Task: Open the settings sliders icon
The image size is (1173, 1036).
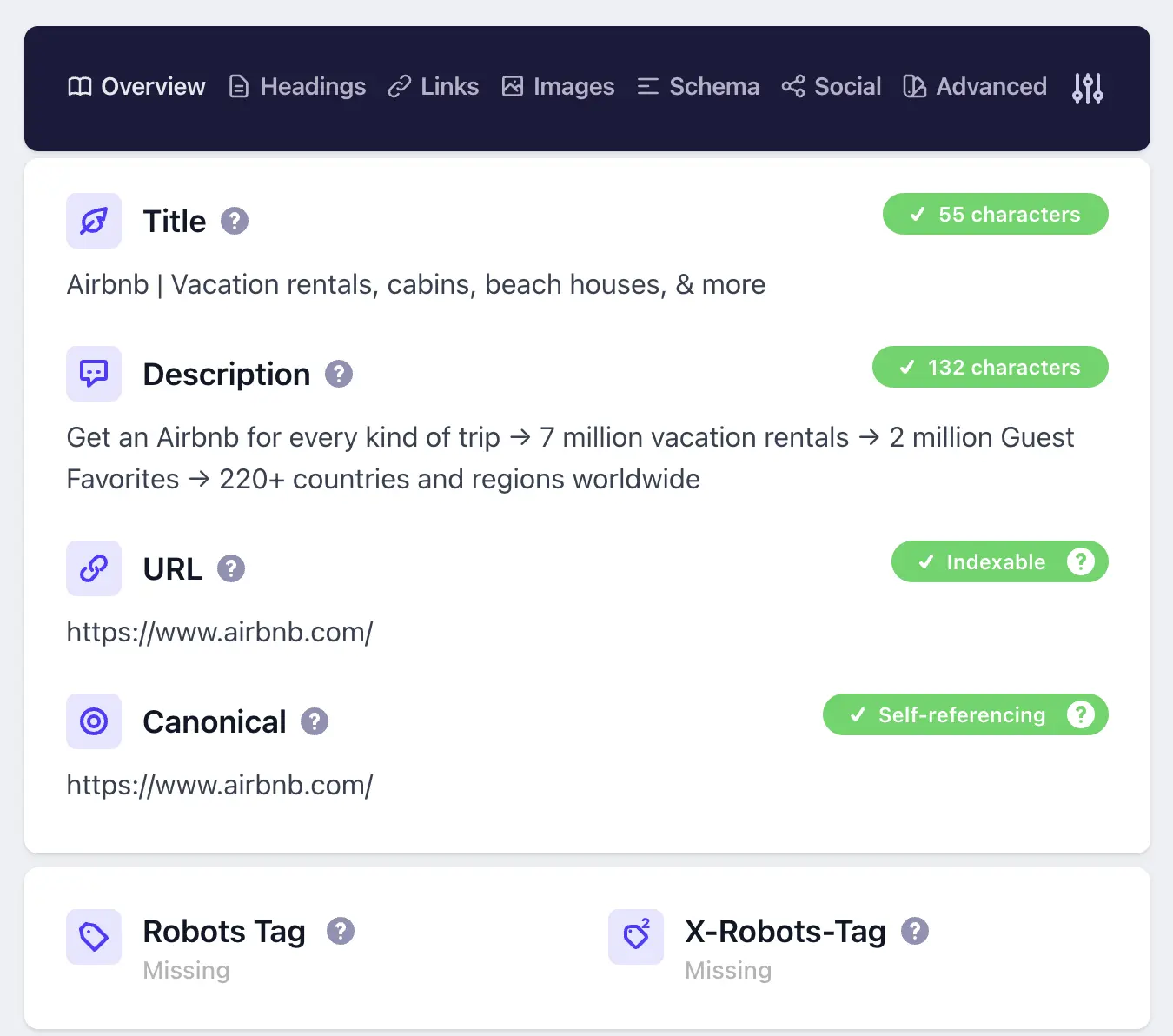Action: 1087,88
